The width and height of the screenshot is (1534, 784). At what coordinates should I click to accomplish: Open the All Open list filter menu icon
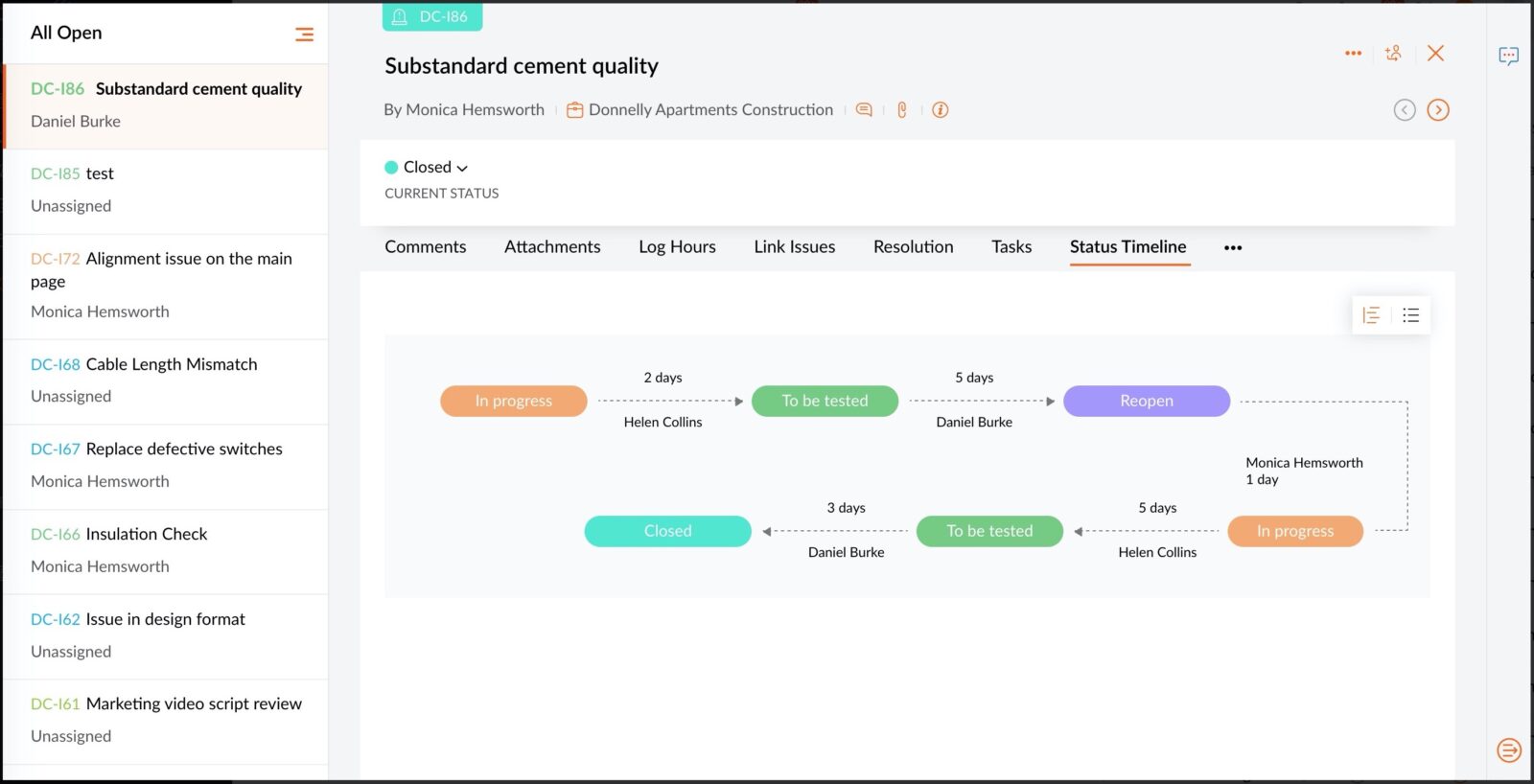pos(304,35)
